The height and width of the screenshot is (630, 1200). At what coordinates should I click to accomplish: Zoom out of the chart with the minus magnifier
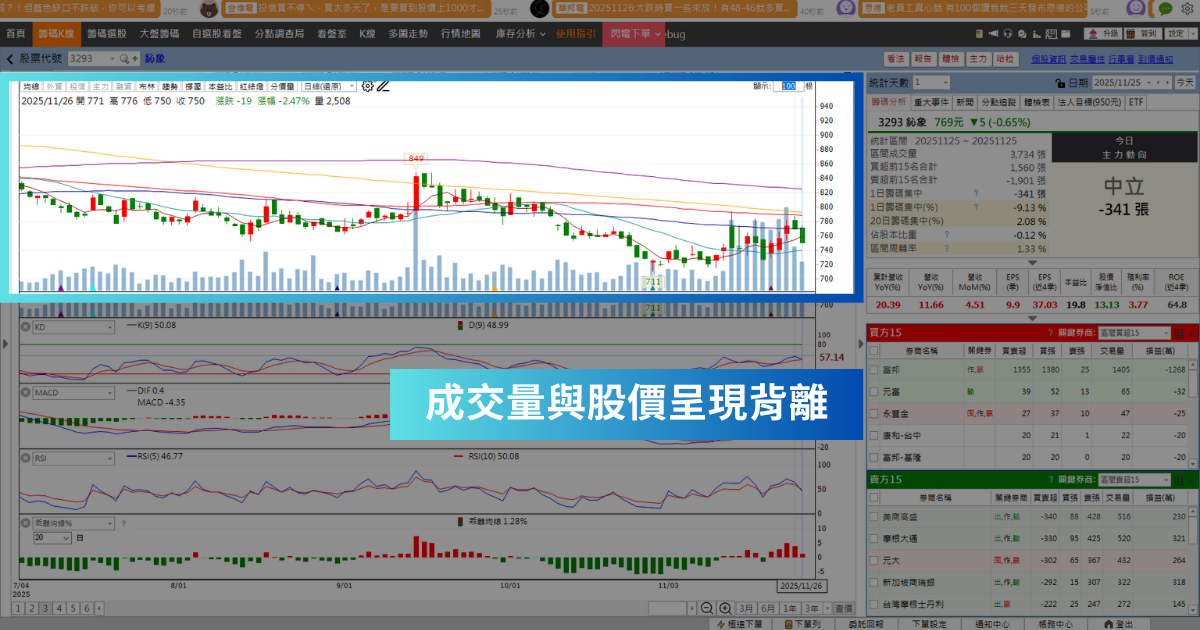pyautogui.click(x=707, y=608)
